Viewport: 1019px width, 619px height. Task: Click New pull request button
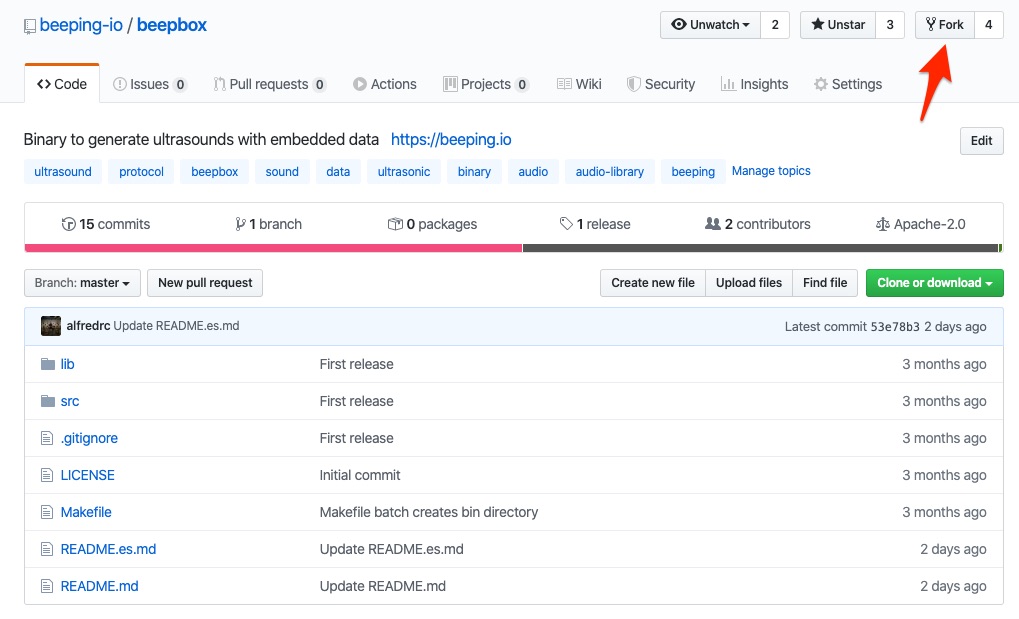point(205,283)
